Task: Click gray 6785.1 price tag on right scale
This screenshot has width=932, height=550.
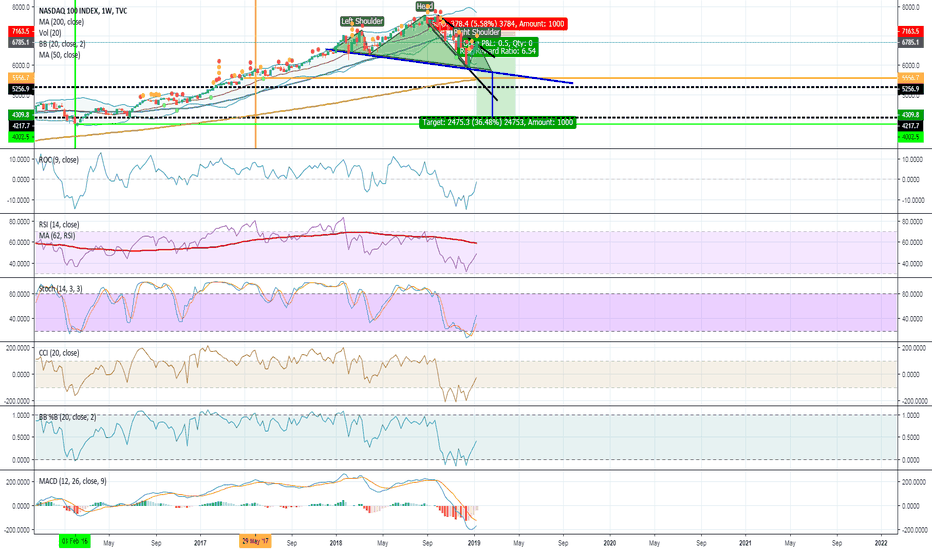Action: click(910, 42)
